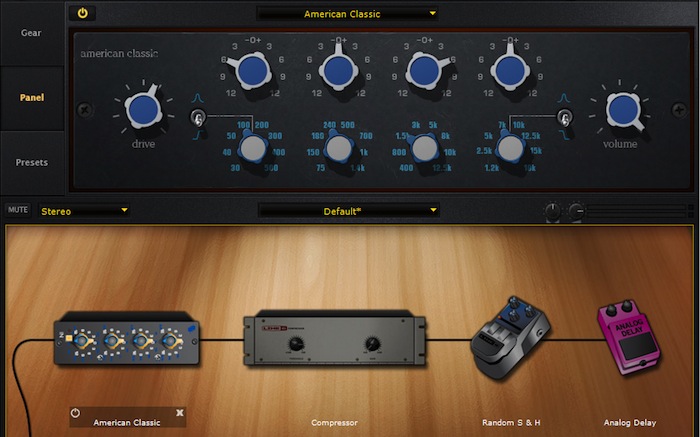Flip the low band peak/shelf toggle switch
Viewport: 700px width, 437px height.
198,118
